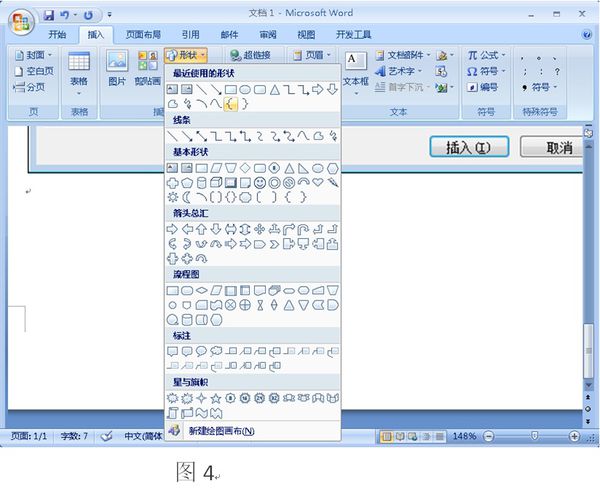Choose highlighted left brace in recent shapes
The height and width of the screenshot is (492, 600).
(230, 104)
